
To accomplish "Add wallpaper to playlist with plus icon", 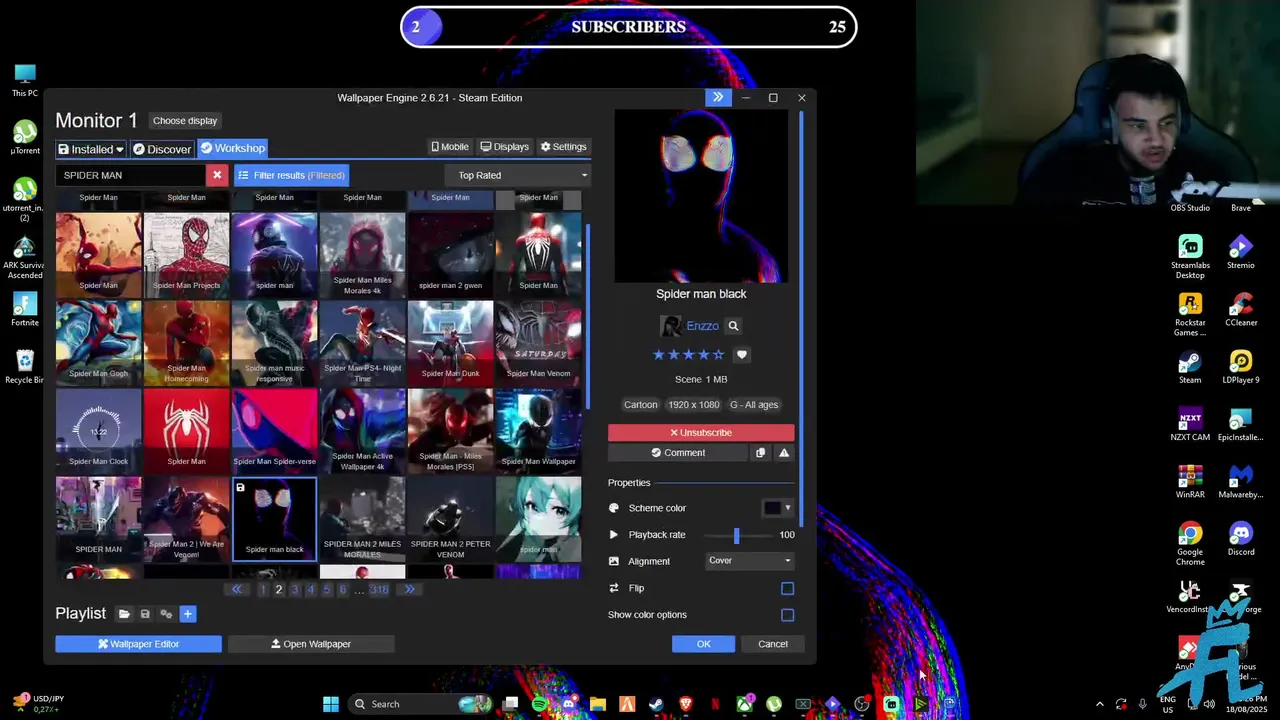I will 187,614.
